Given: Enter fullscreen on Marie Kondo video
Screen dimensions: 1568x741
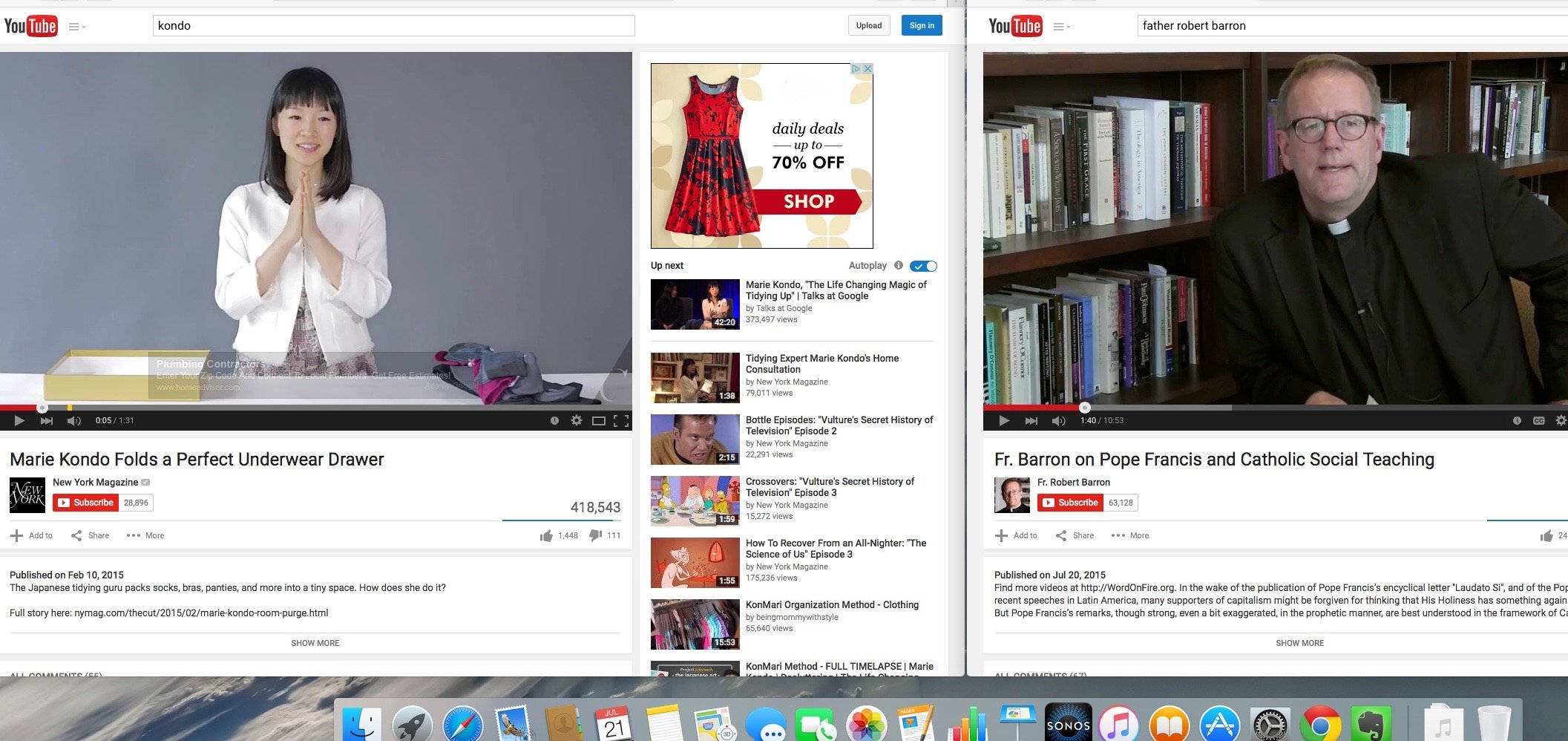Looking at the screenshot, I should click(622, 421).
